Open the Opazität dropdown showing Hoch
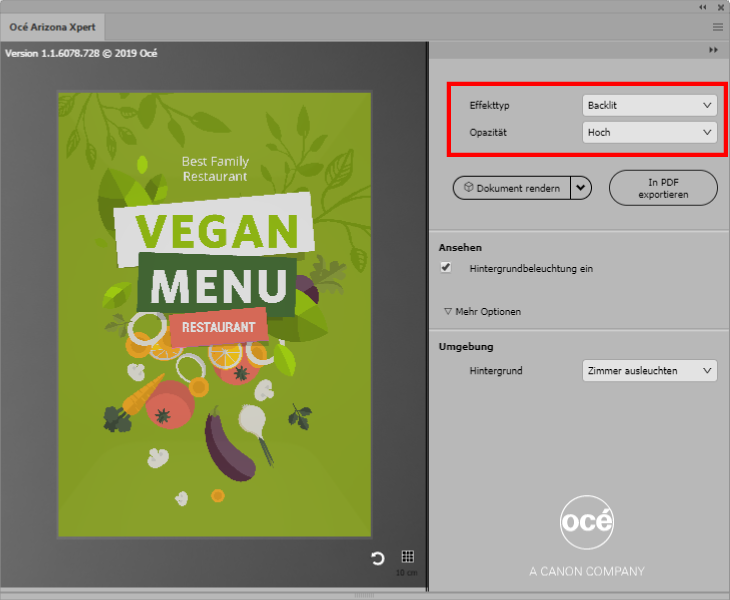 click(649, 132)
